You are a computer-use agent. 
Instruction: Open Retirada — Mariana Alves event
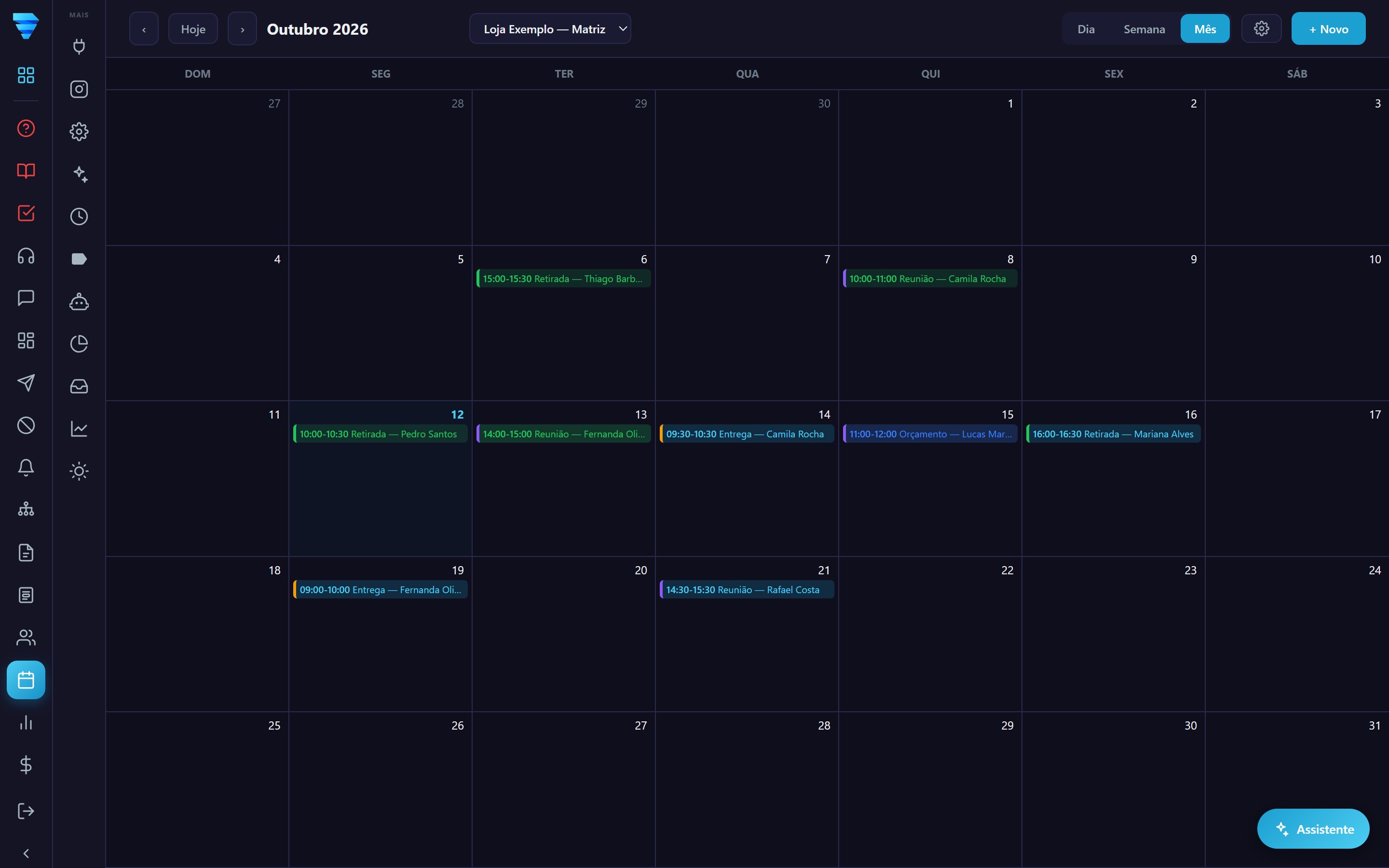(1114, 434)
